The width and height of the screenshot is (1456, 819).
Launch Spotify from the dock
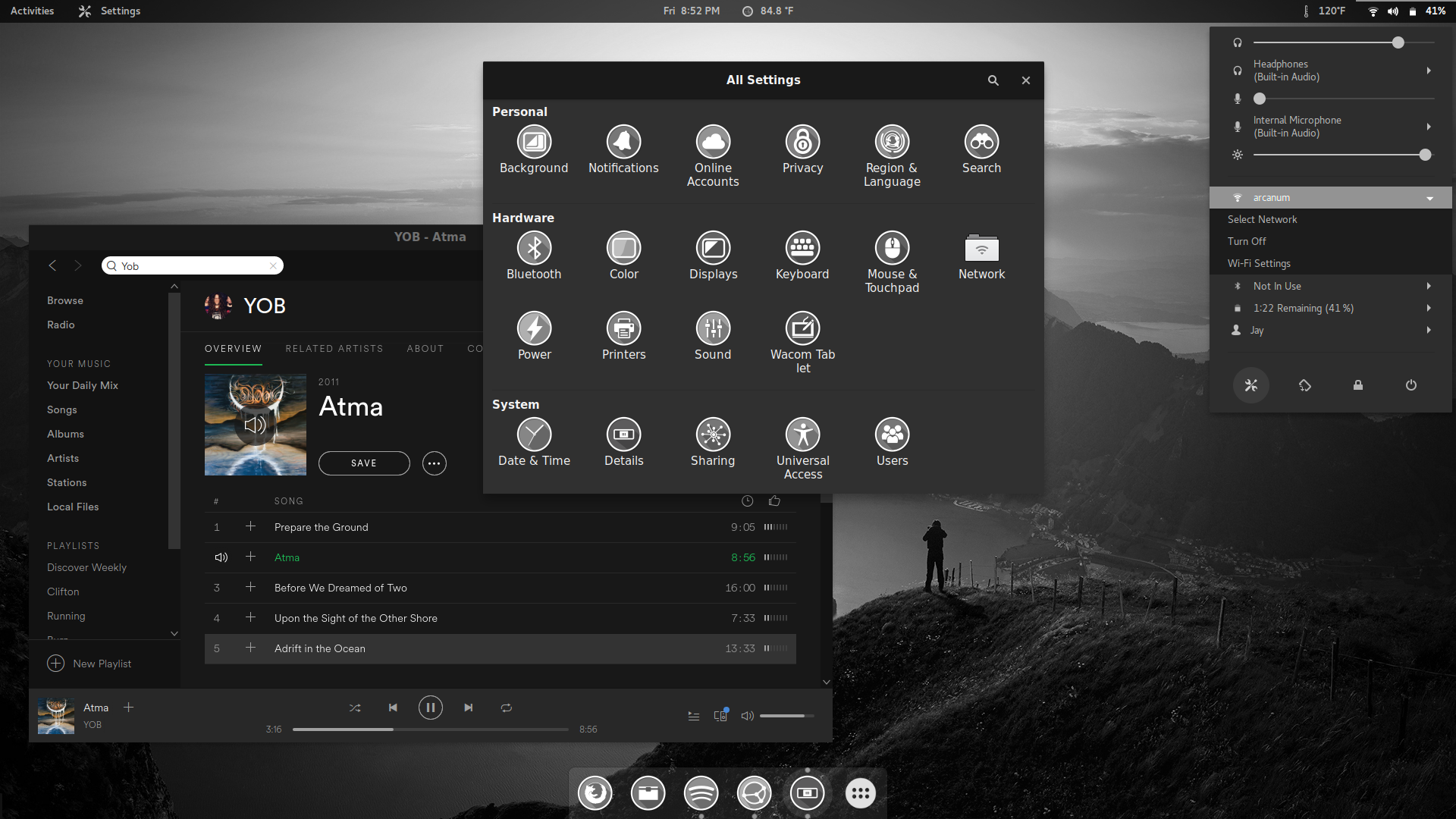point(701,793)
